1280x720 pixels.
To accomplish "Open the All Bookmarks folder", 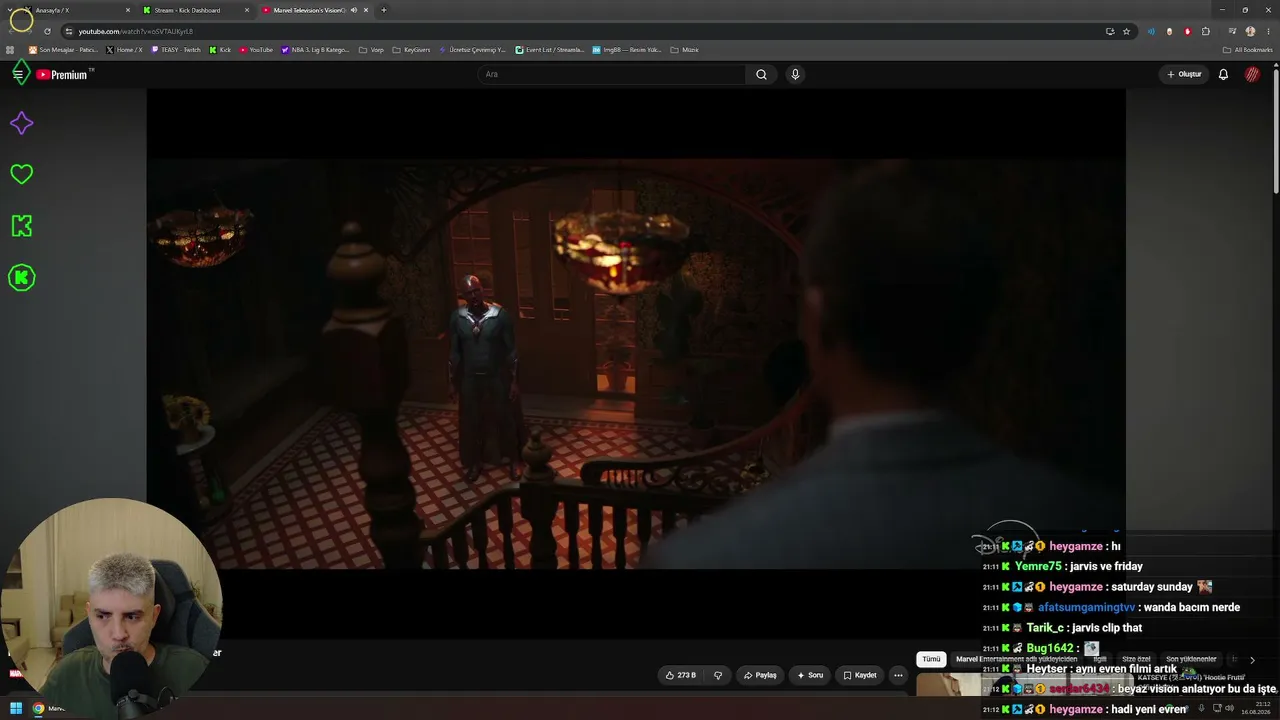I will pos(1248,50).
